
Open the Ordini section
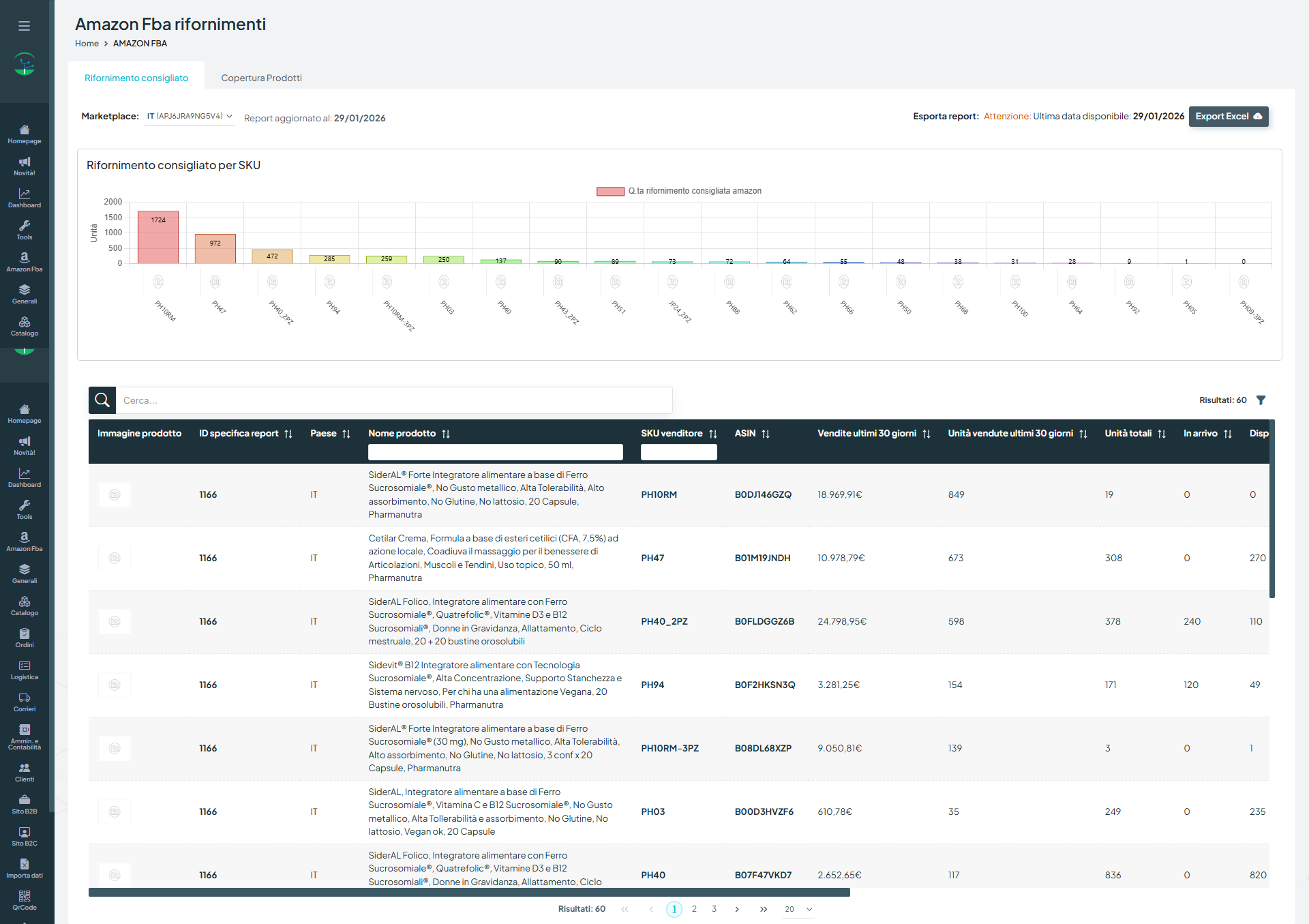coord(25,639)
